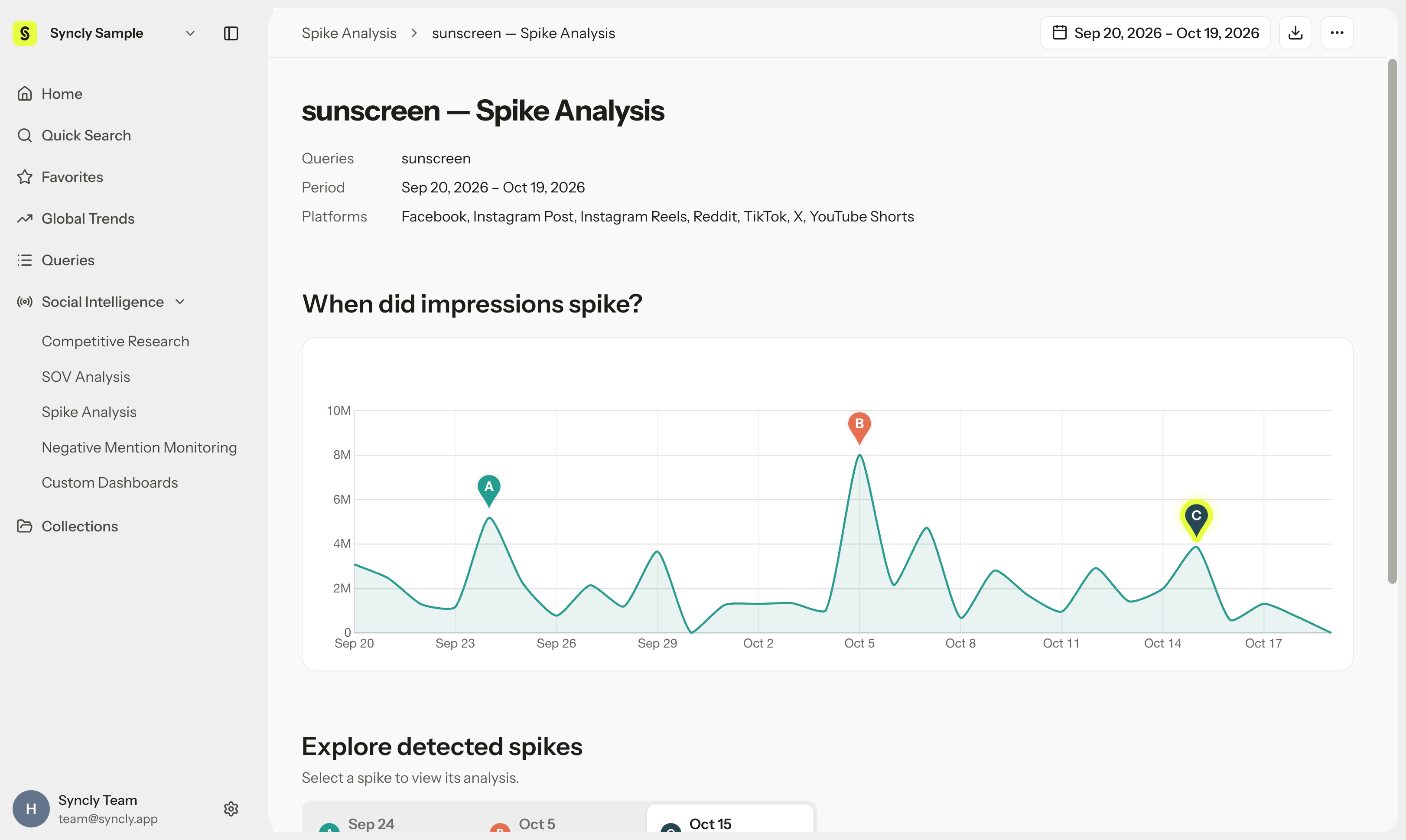Click the Syncly logo icon
Screen dimensions: 1406x840
tap(25, 33)
